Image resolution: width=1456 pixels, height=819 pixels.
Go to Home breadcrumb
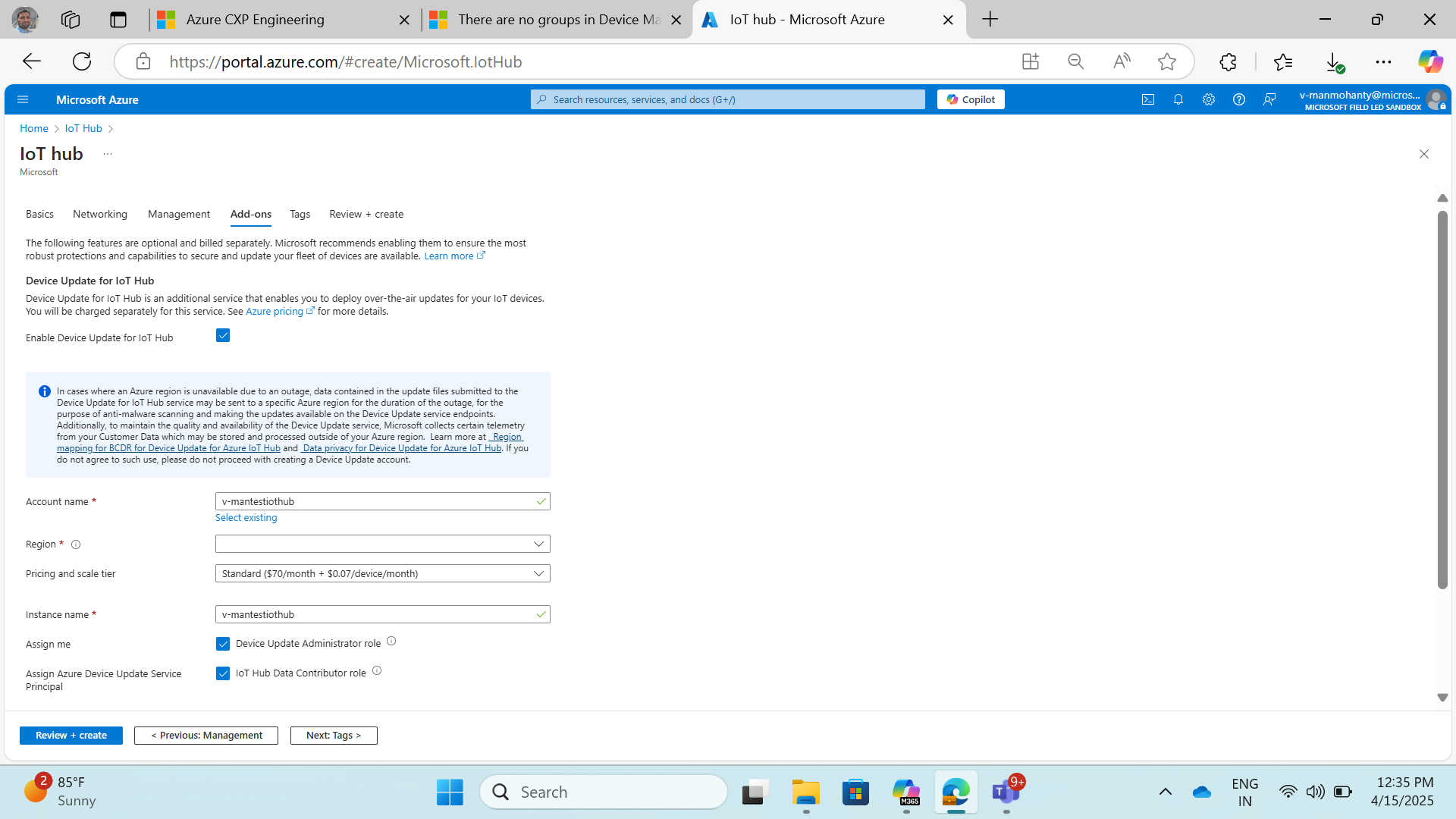coord(34,128)
